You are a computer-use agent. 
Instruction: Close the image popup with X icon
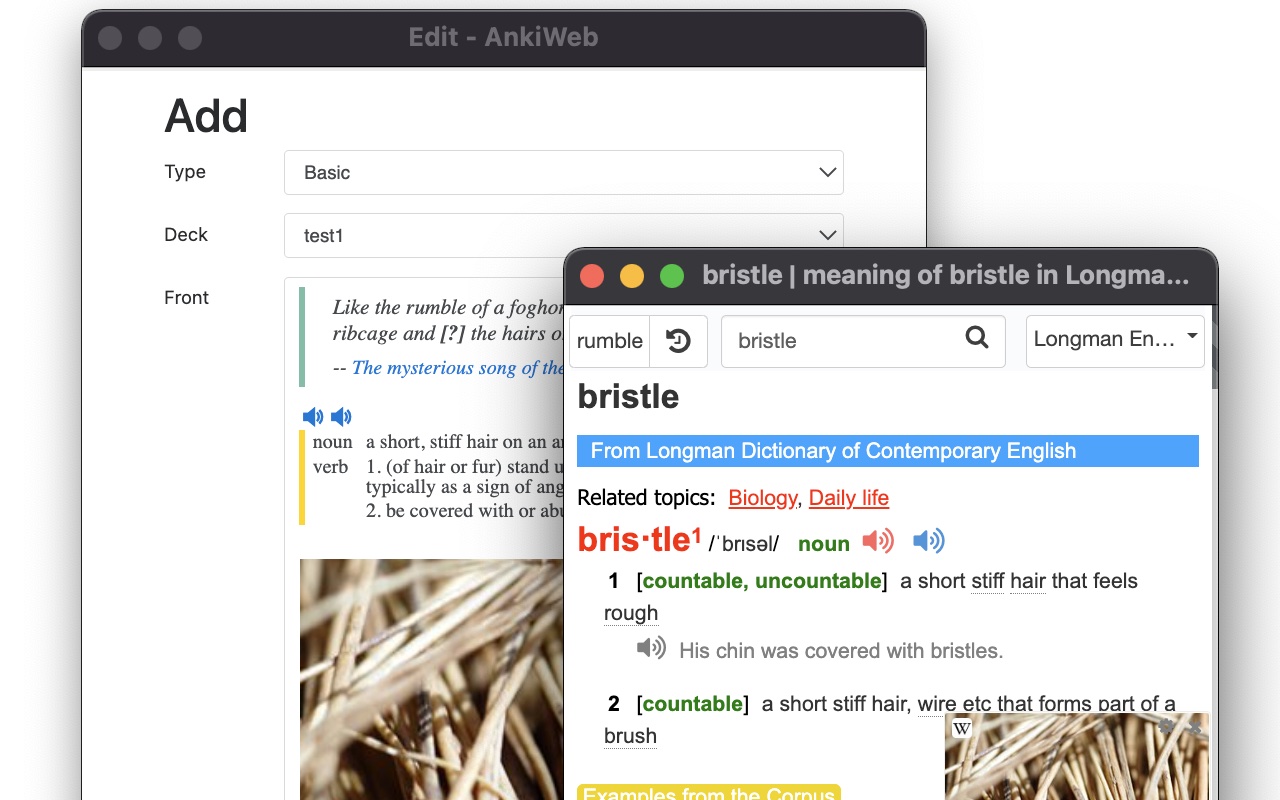pyautogui.click(x=1195, y=728)
